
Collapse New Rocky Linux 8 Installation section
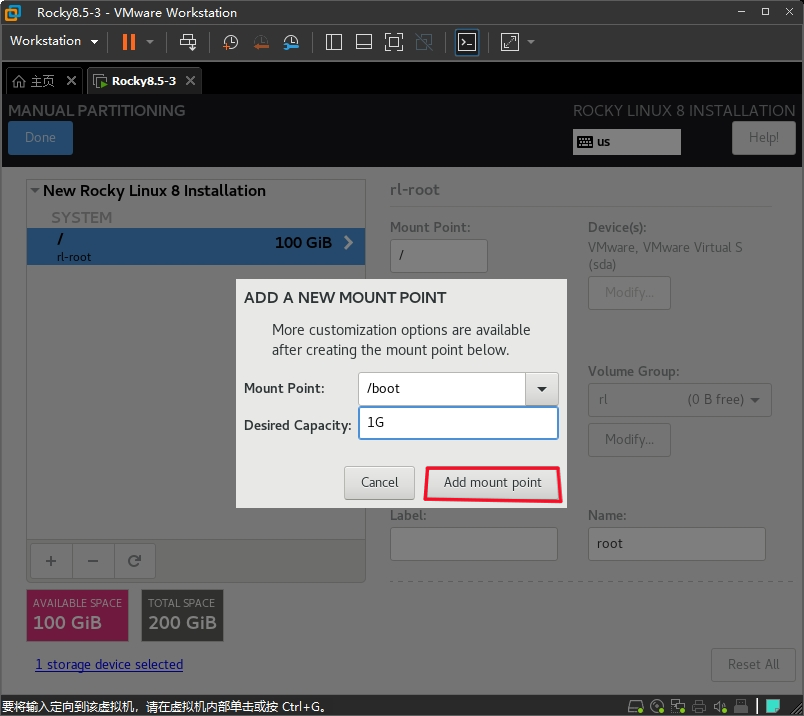[35, 190]
